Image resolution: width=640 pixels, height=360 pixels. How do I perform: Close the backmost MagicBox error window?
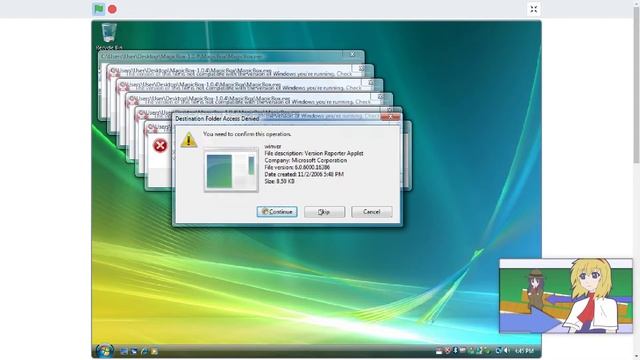[353, 54]
